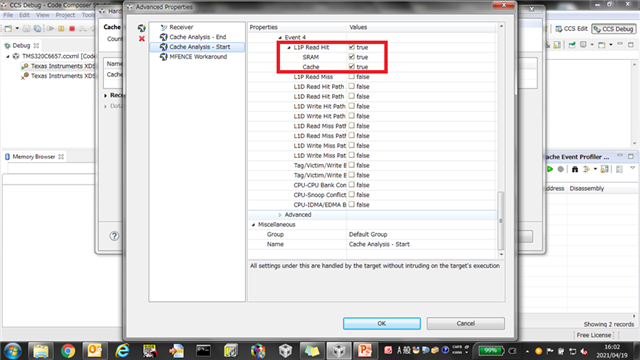640x360 pixels.
Task: Click the Cancel button
Action: tap(465, 323)
